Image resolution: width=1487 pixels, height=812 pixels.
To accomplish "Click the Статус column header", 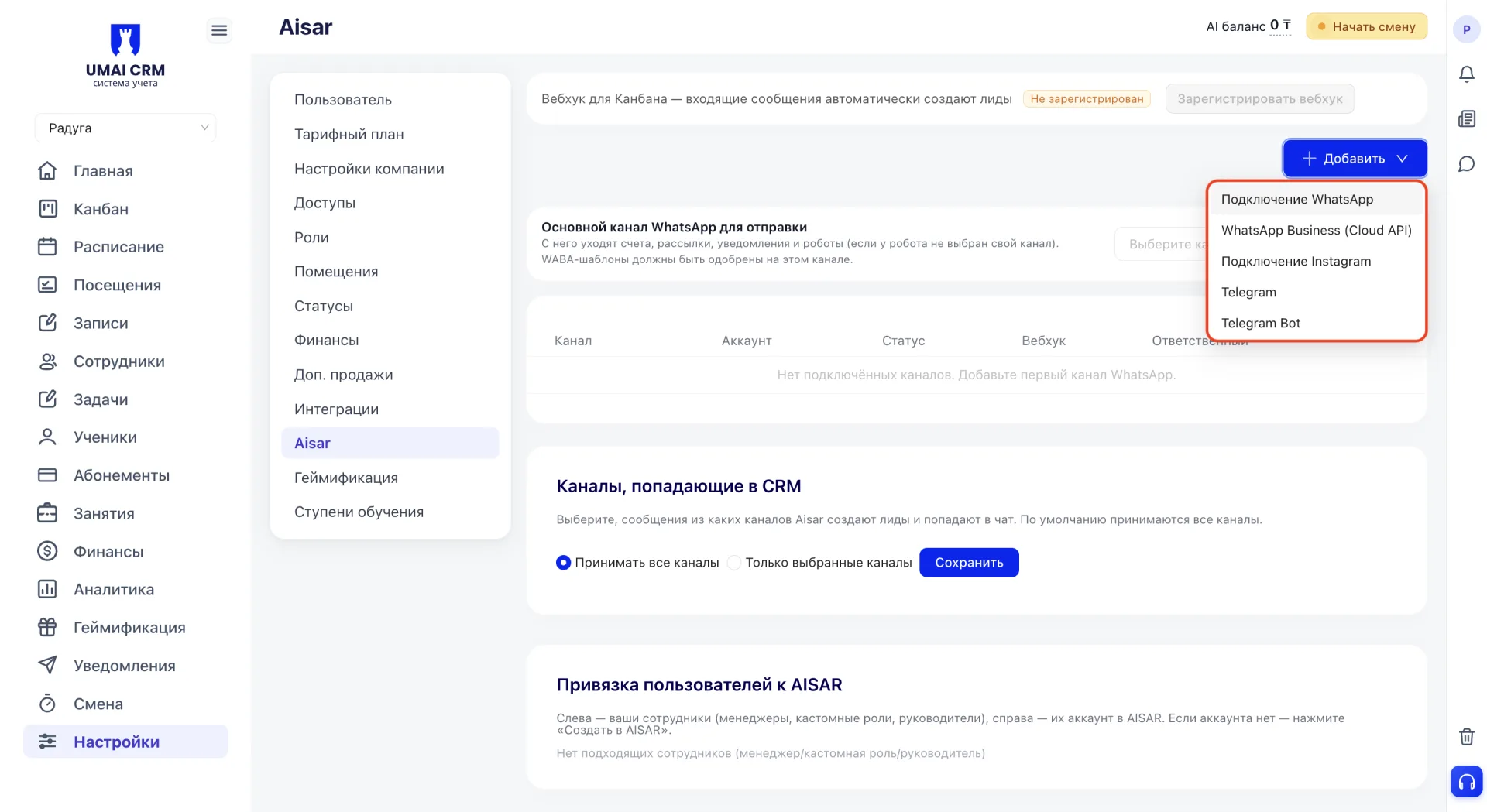I will coord(903,341).
